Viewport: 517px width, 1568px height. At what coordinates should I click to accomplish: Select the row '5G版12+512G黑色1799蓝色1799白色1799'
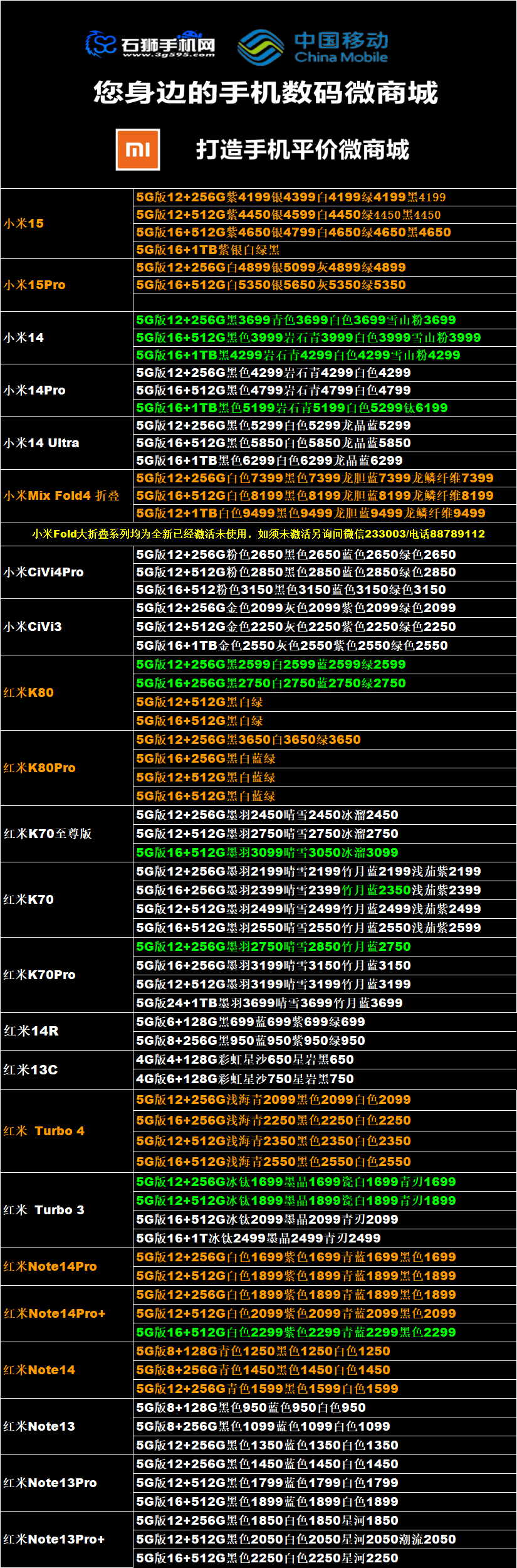pos(325,1483)
